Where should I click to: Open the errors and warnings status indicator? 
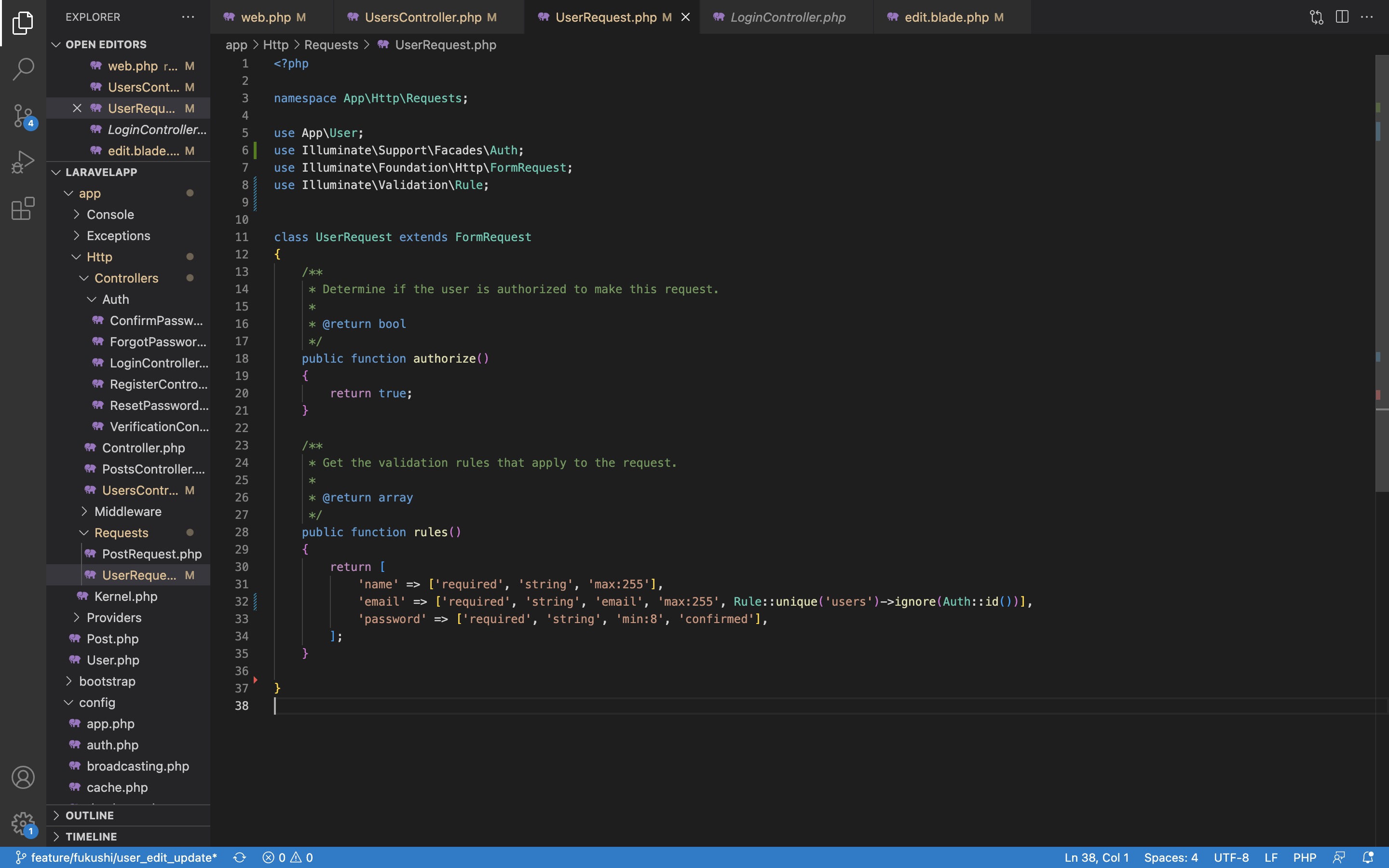click(x=287, y=857)
